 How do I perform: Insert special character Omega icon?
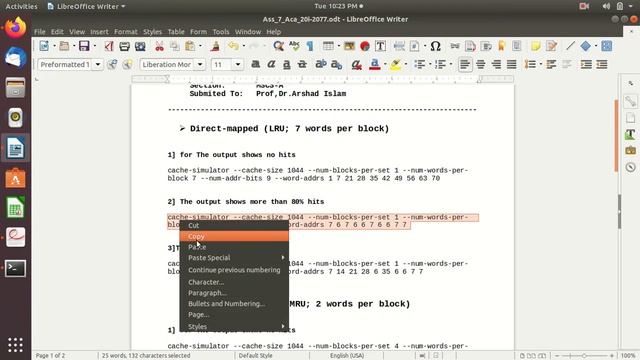pyautogui.click(x=436, y=46)
